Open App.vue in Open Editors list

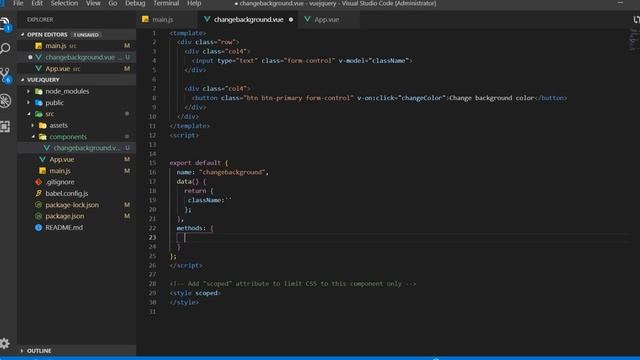(x=76, y=69)
